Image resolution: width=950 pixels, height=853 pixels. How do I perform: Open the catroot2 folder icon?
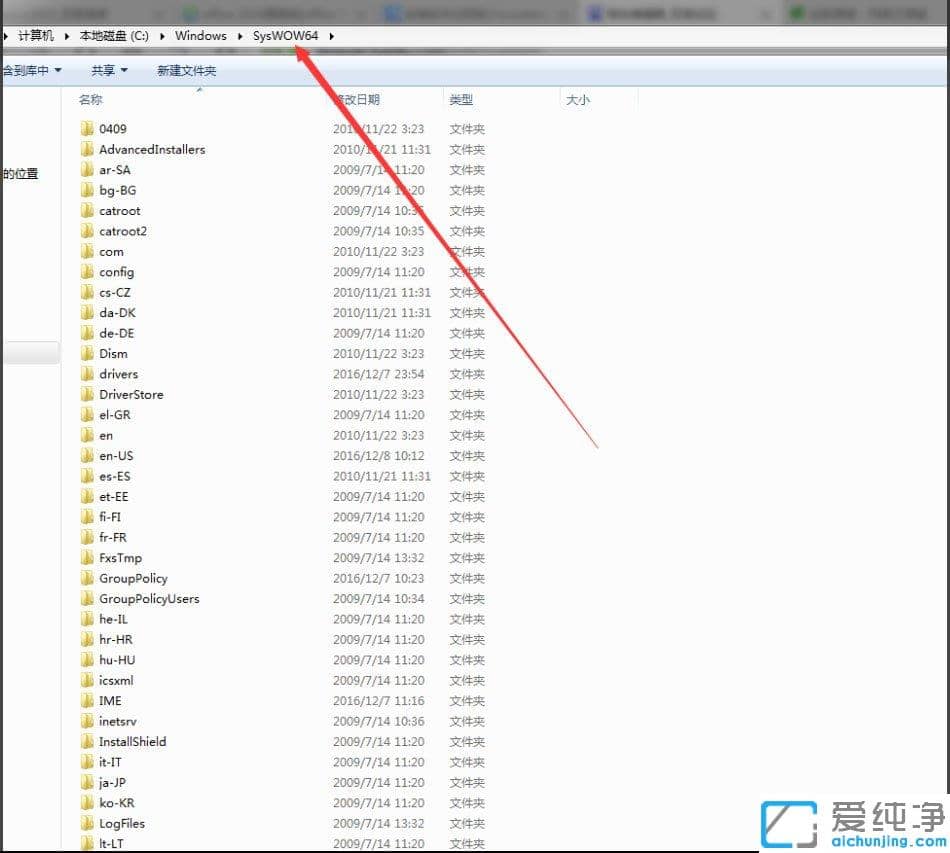point(88,231)
